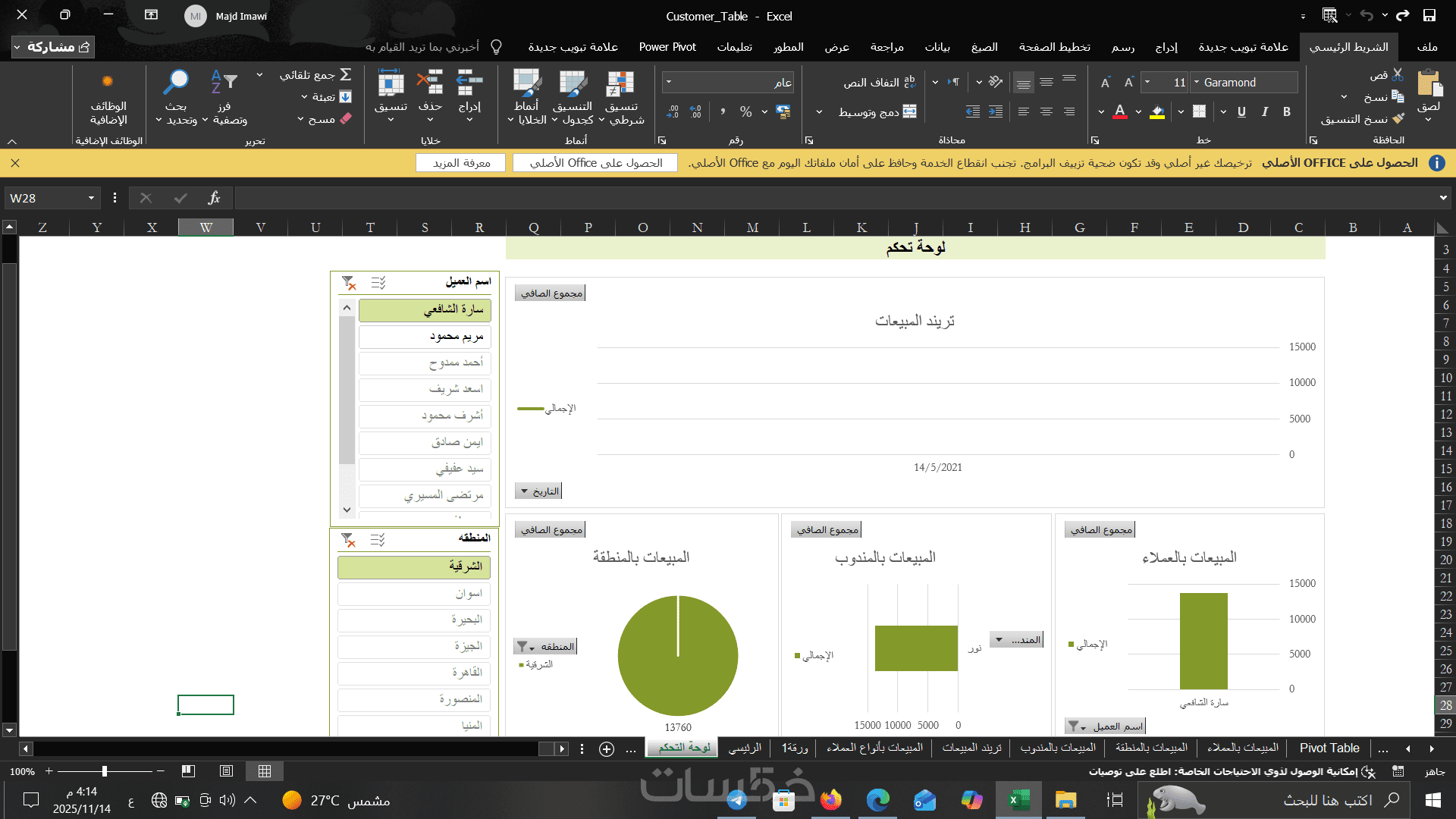1456x819 pixels.
Task: Open the Sort and Filter tool
Action: 224,83
